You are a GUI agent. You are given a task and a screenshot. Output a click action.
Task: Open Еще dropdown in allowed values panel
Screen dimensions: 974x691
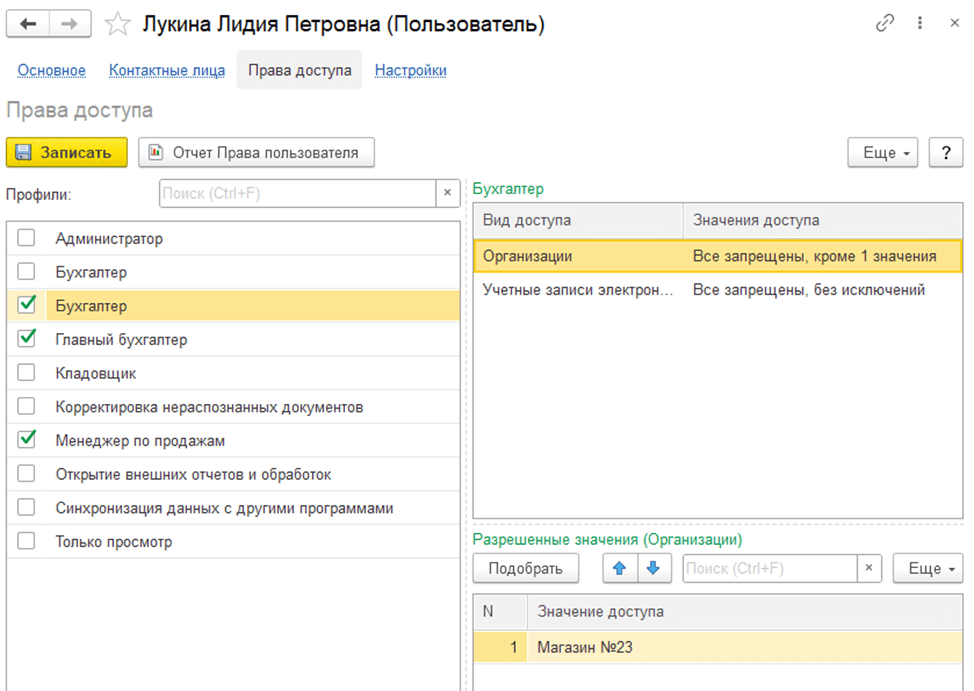point(927,569)
